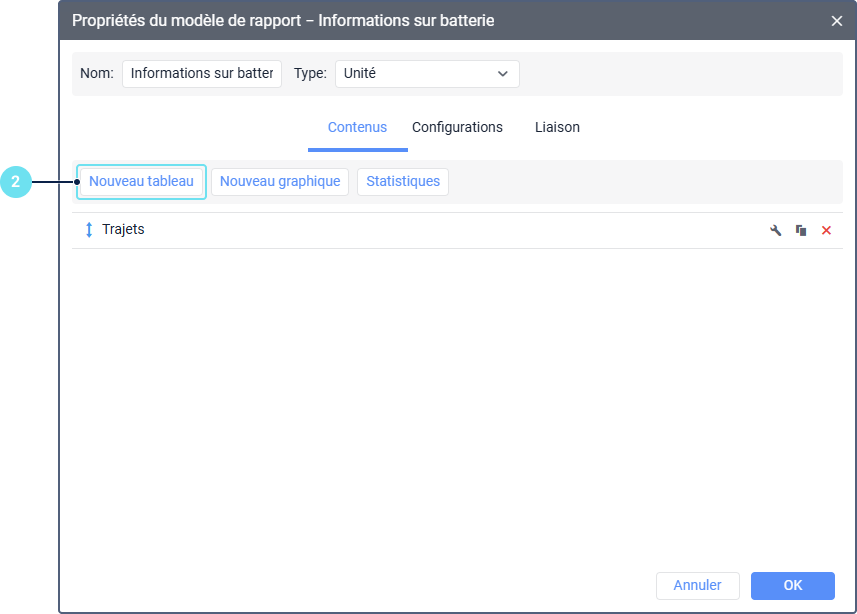
Task: Focus the Nom text field
Action: tap(202, 74)
